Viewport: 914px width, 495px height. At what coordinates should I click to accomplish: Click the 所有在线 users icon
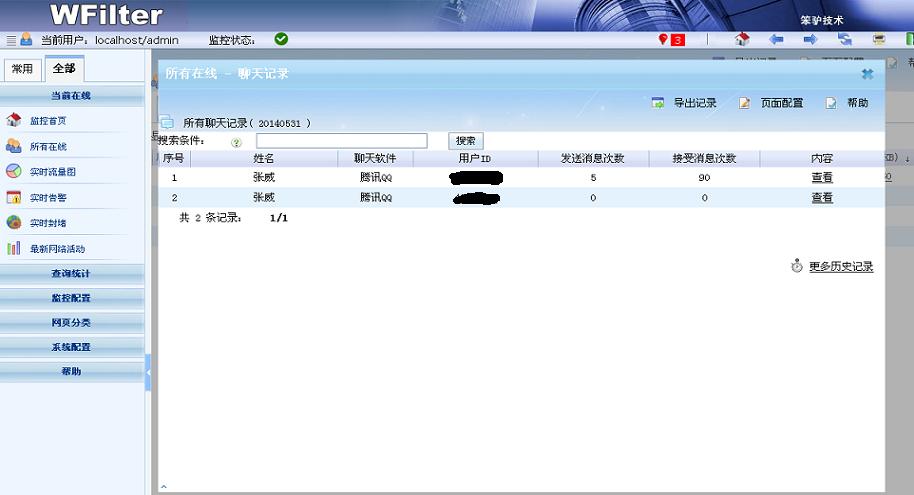(x=14, y=146)
